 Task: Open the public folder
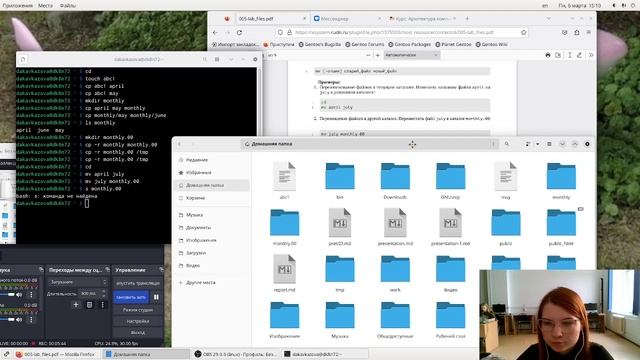tap(506, 222)
